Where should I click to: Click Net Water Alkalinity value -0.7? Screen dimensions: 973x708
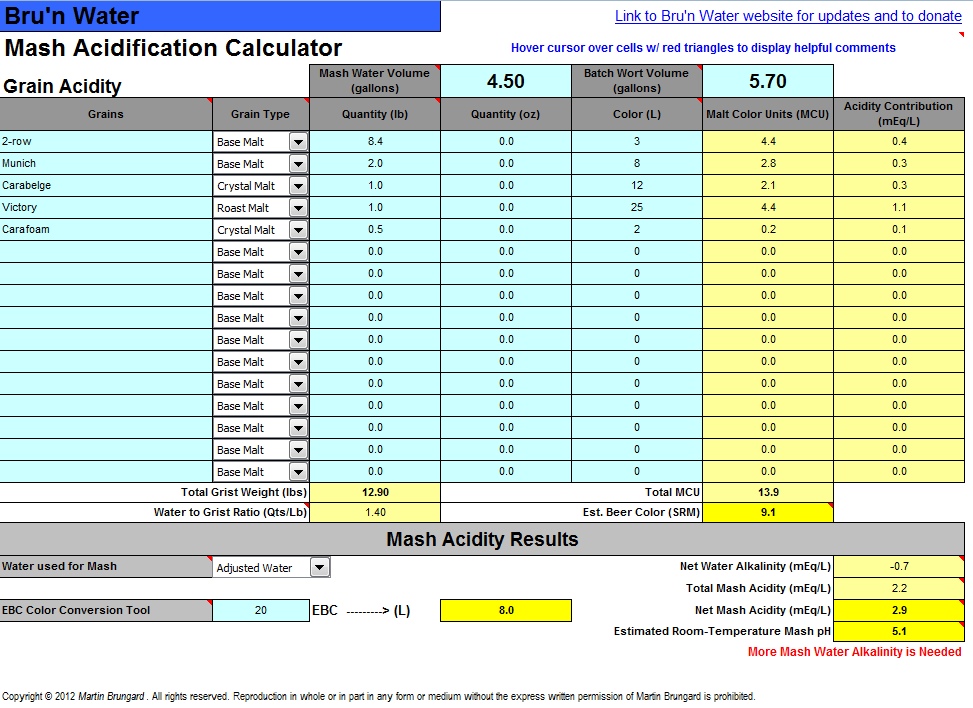pos(899,567)
